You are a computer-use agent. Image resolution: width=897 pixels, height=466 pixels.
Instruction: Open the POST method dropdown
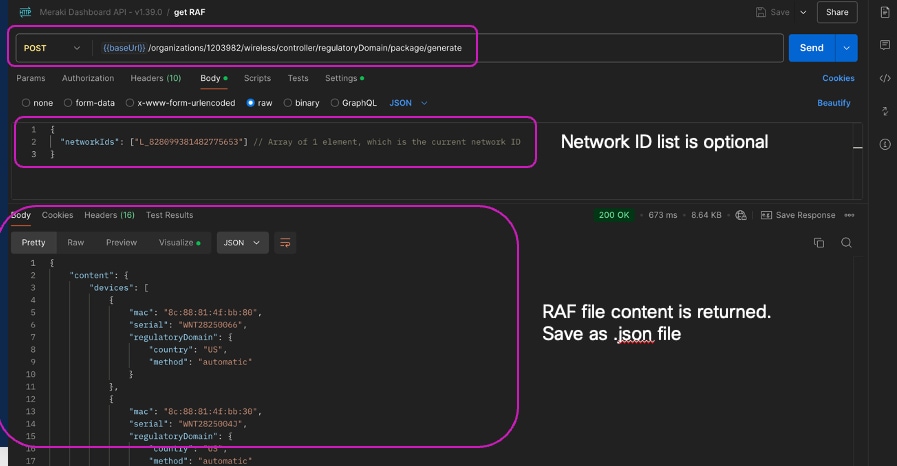(51, 48)
